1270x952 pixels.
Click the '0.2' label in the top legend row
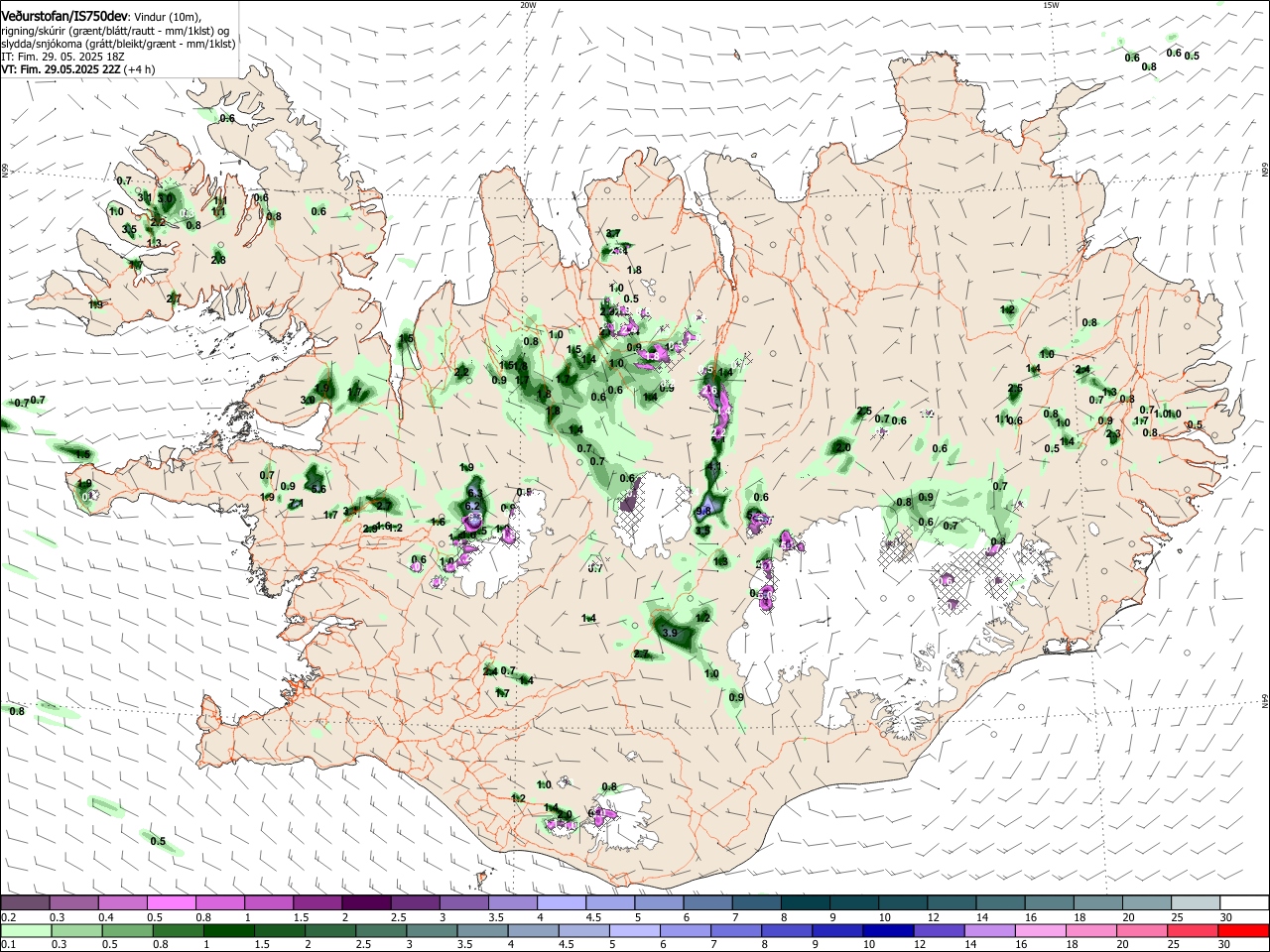pyautogui.click(x=8, y=917)
